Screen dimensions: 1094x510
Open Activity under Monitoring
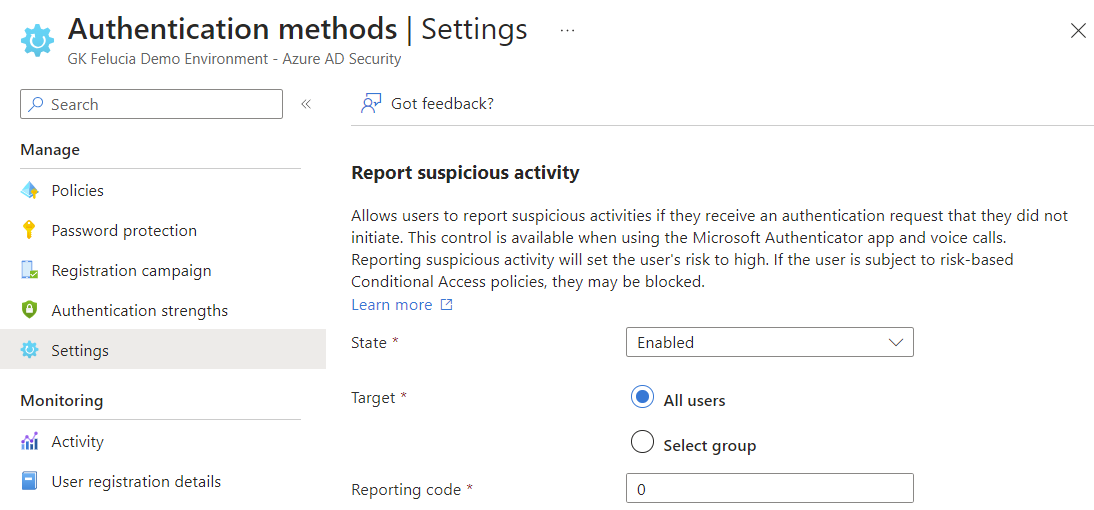click(77, 442)
